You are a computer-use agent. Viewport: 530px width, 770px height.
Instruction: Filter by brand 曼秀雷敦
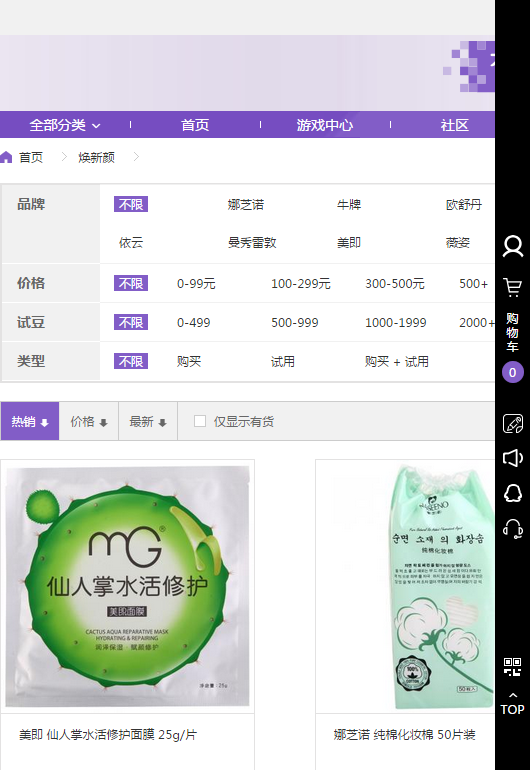[252, 243]
